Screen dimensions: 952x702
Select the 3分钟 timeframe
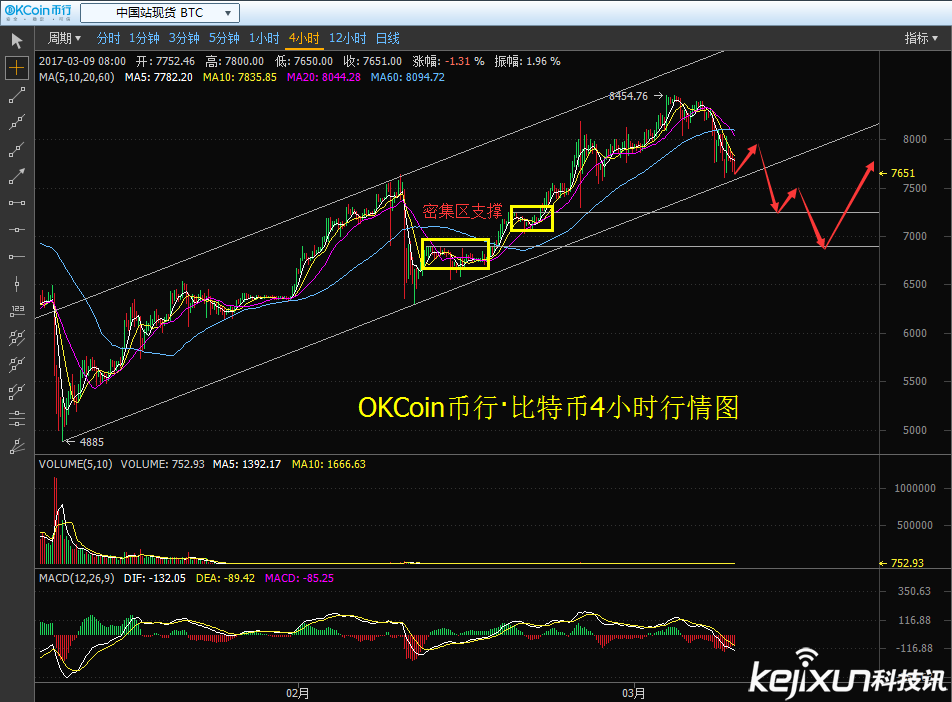tap(184, 38)
